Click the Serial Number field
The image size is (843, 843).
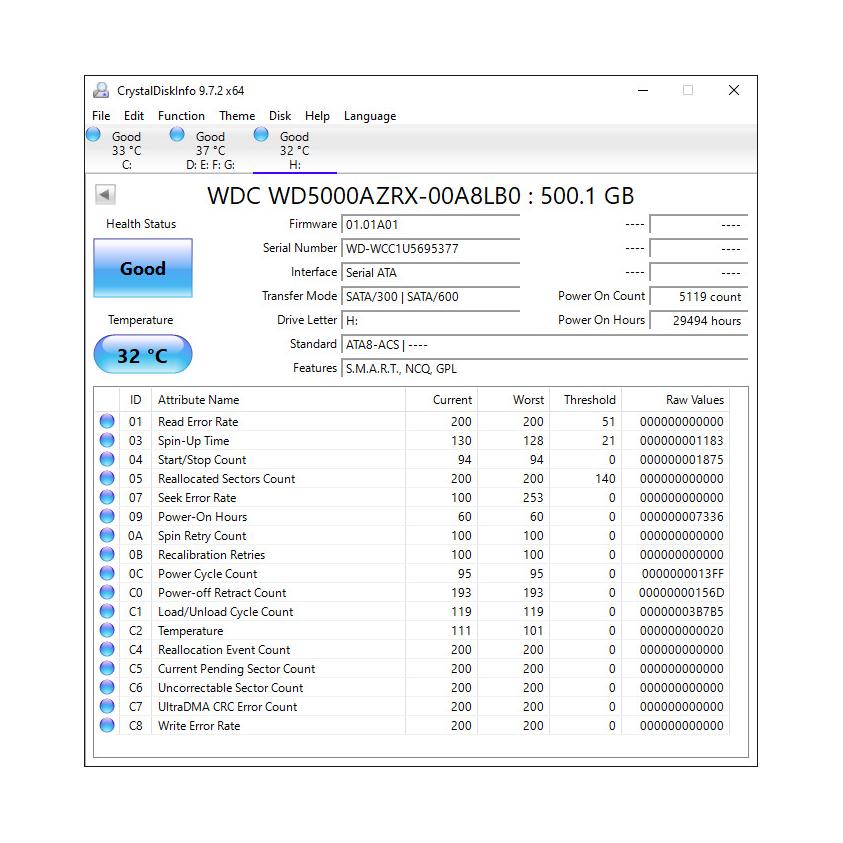click(430, 249)
